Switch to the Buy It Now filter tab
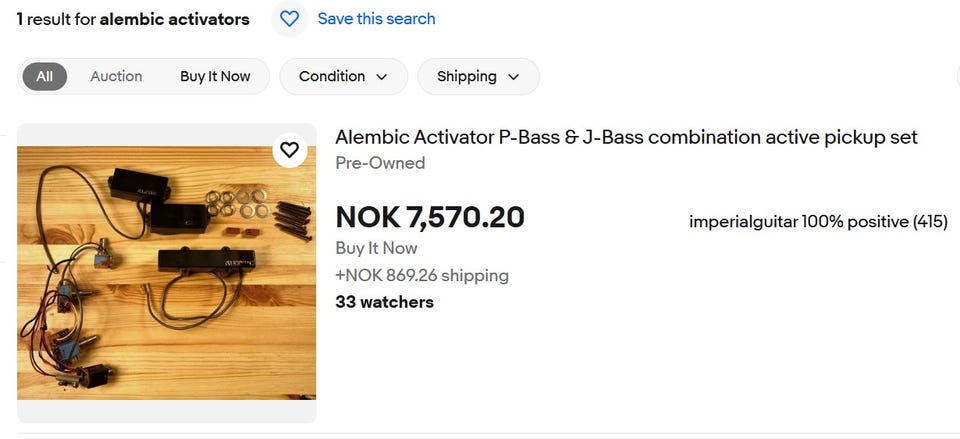Viewport: 960px width, 439px height. point(215,76)
